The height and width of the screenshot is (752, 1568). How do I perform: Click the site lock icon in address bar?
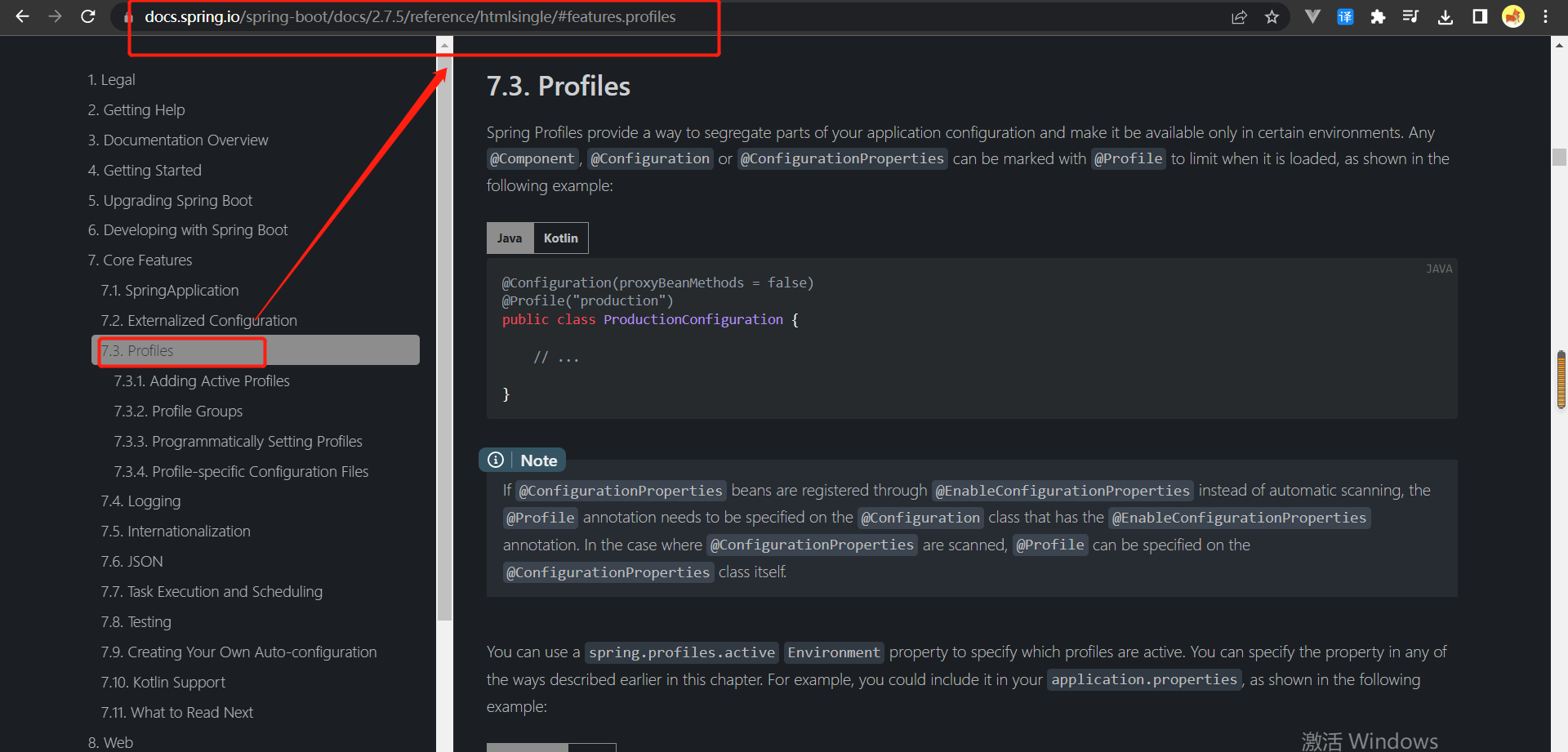(x=128, y=17)
